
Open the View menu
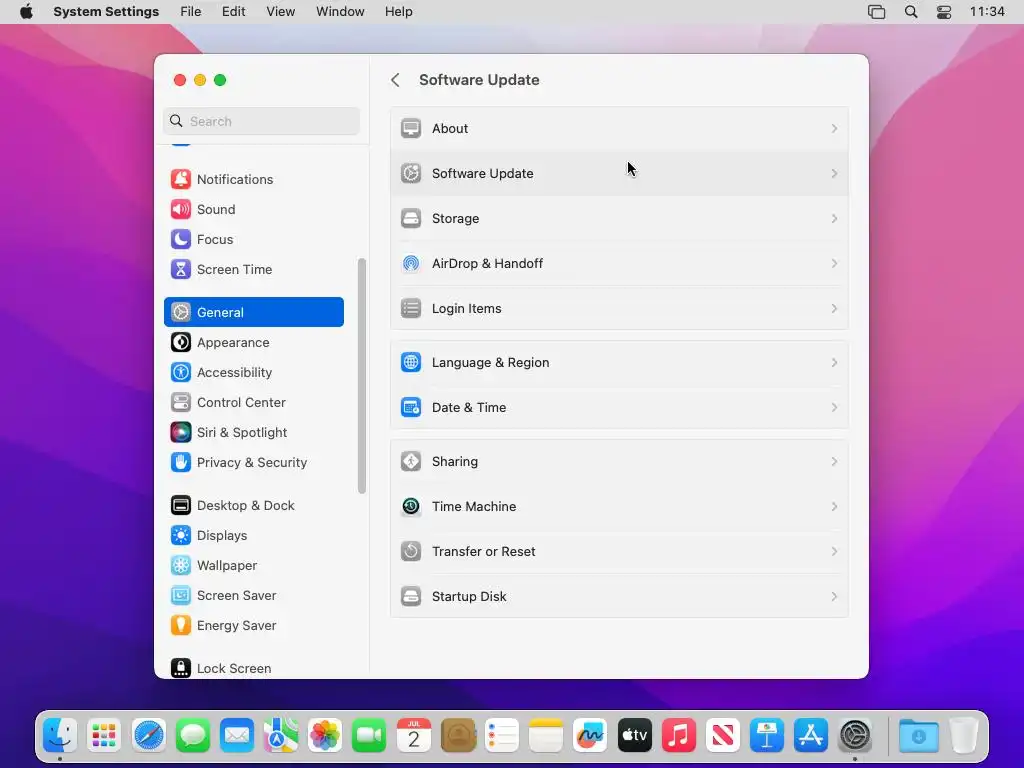click(280, 12)
